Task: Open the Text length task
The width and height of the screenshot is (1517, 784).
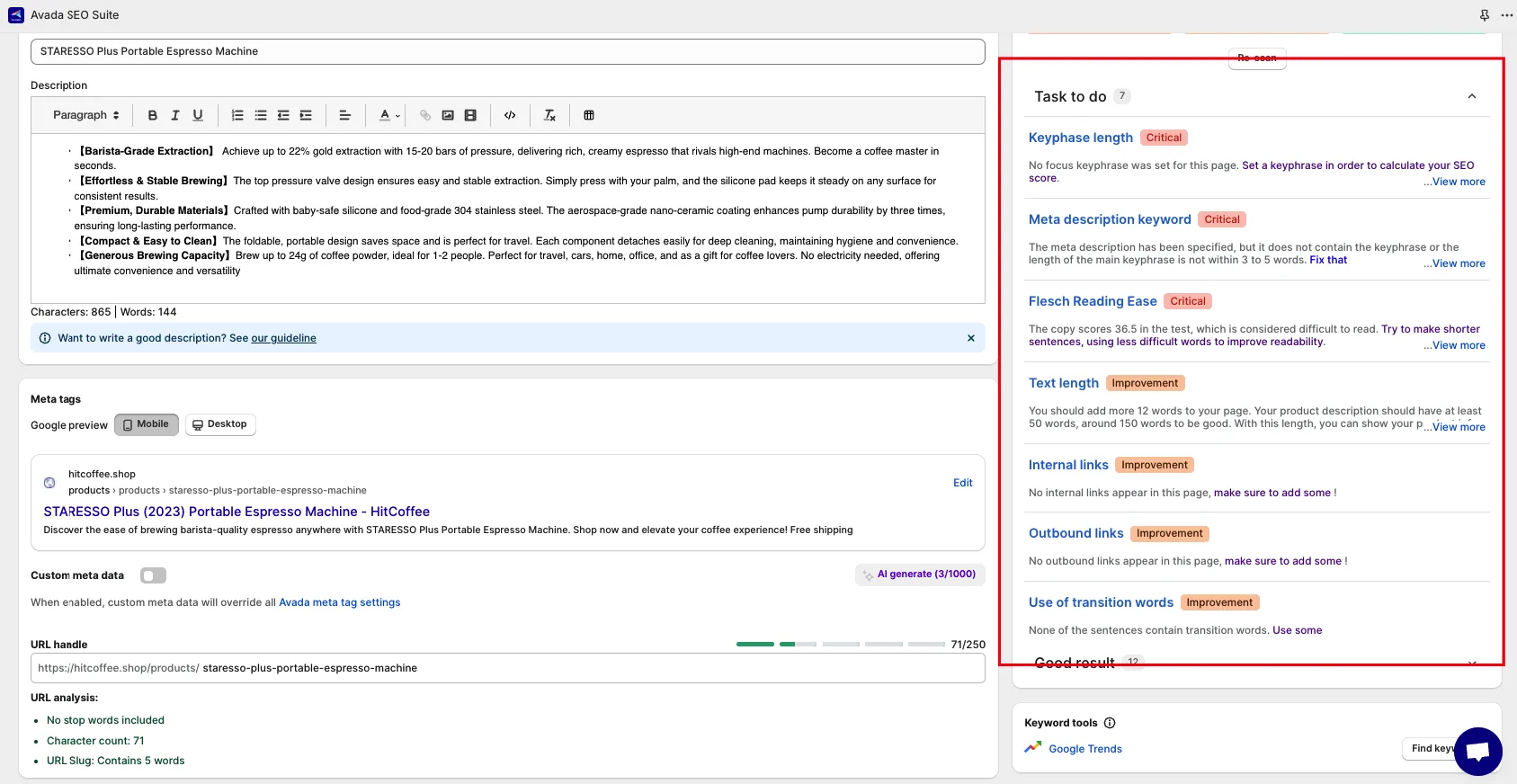Action: pyautogui.click(x=1064, y=383)
